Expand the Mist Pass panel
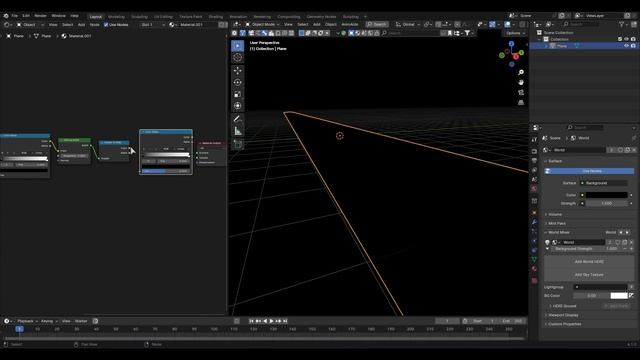This screenshot has width=640, height=360. pos(557,223)
